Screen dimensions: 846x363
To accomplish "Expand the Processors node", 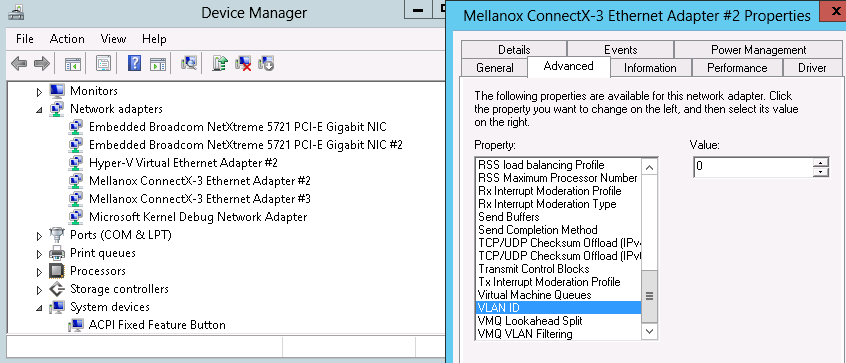I will coord(39,272).
